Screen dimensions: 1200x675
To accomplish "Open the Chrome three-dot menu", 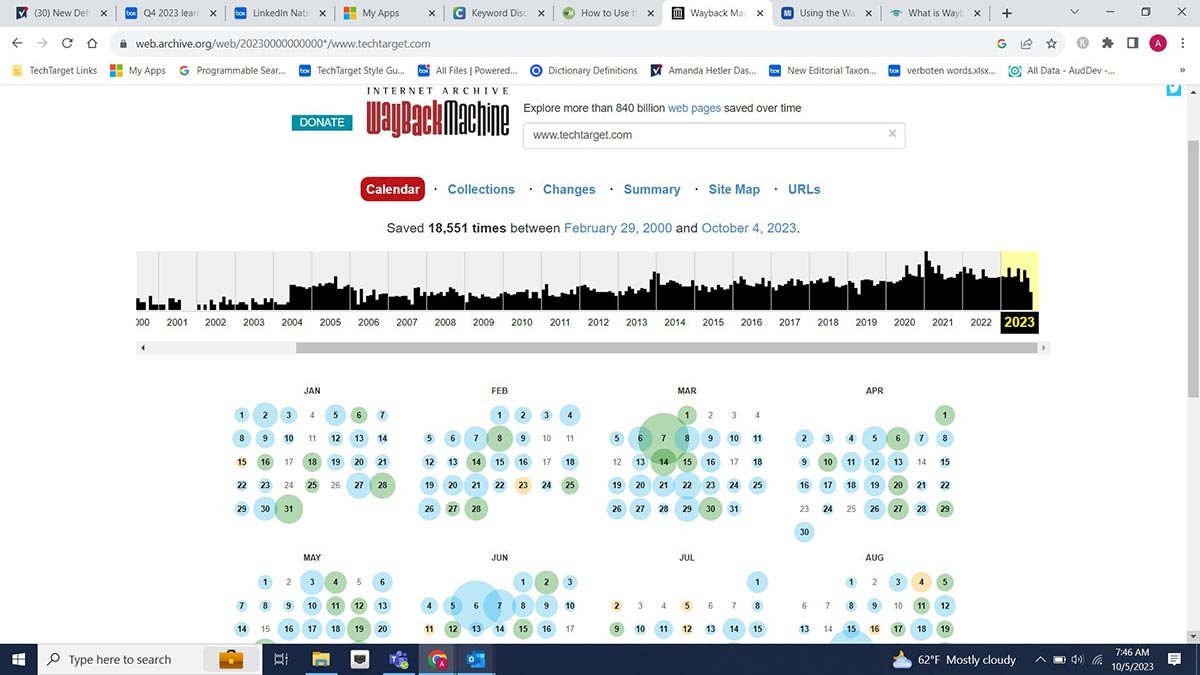I will coord(1181,43).
